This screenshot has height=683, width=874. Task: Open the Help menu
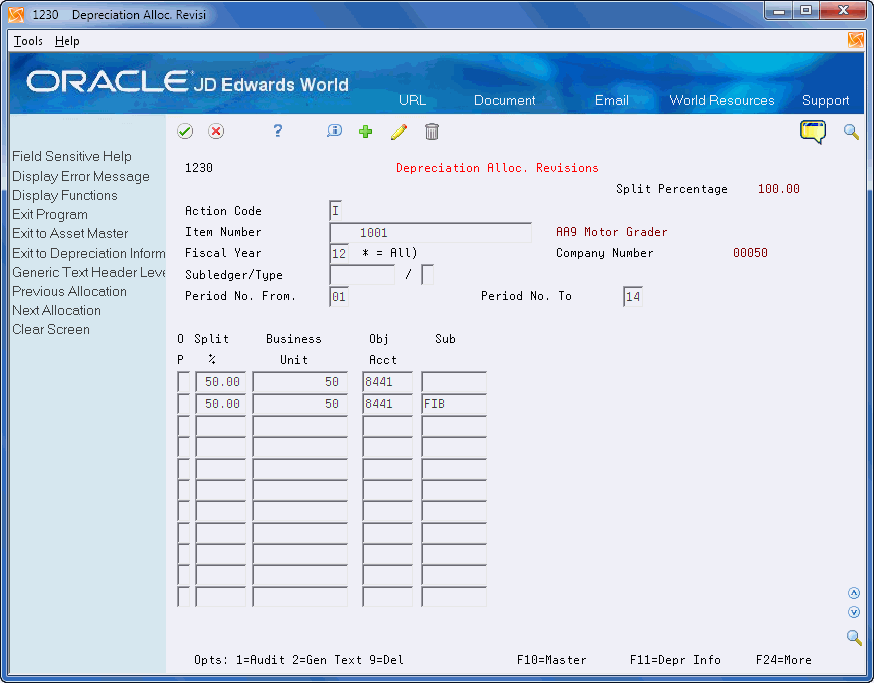(67, 41)
